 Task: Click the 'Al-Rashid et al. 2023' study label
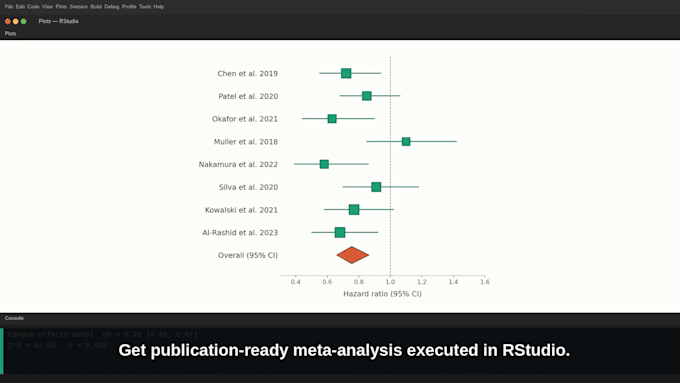(x=240, y=233)
